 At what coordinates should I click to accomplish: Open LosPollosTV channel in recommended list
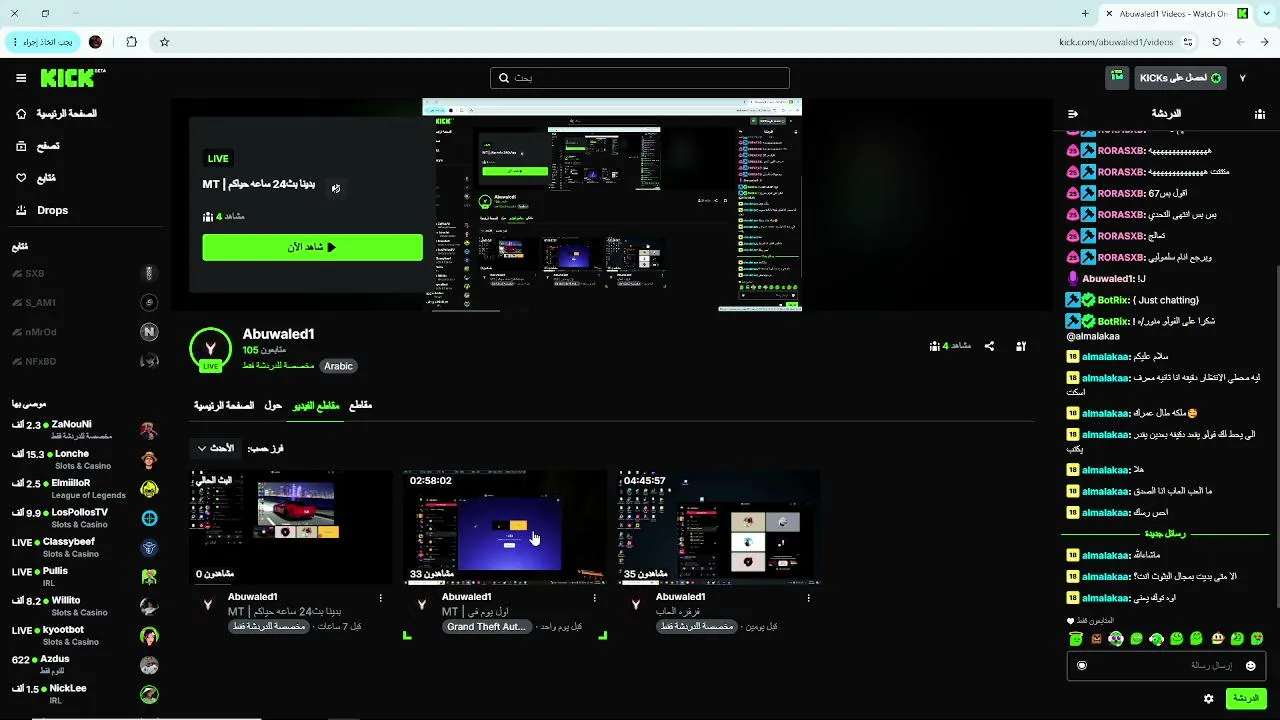[85, 518]
